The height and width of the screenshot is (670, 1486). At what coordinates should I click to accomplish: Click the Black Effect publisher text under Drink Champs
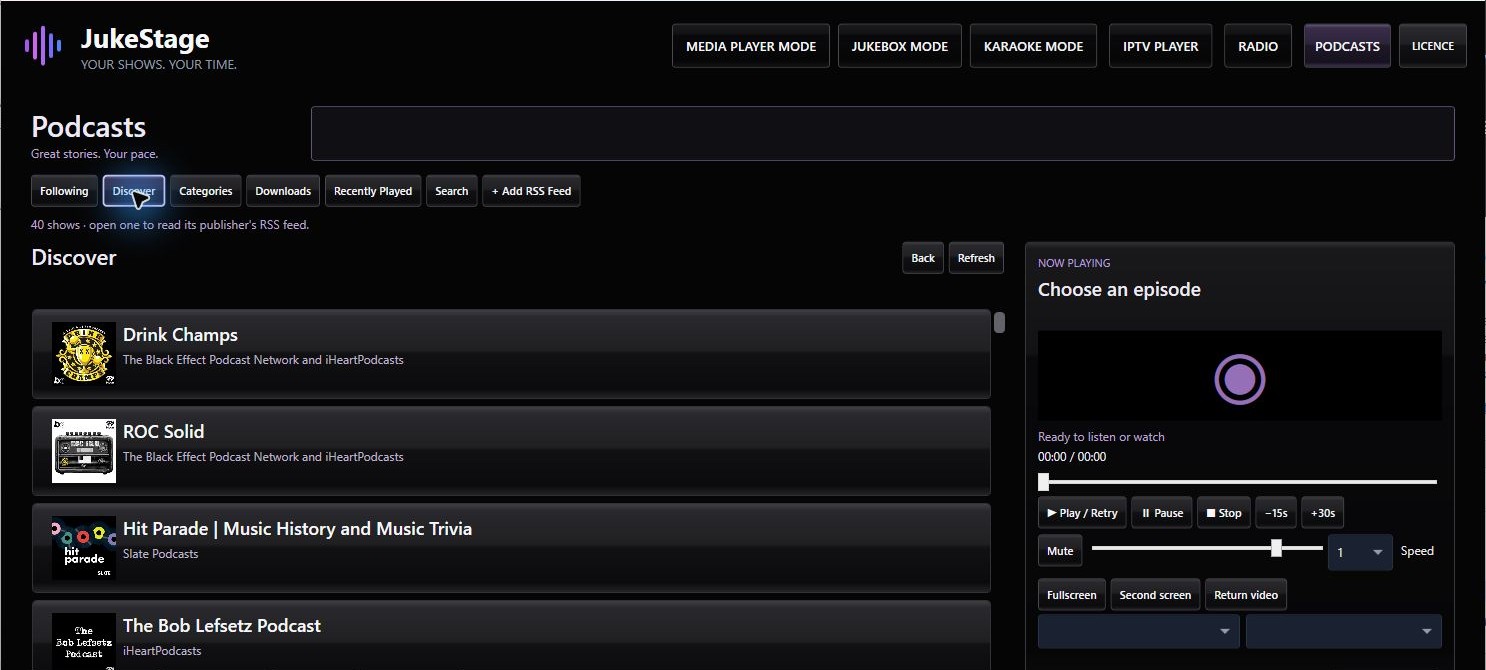click(263, 360)
